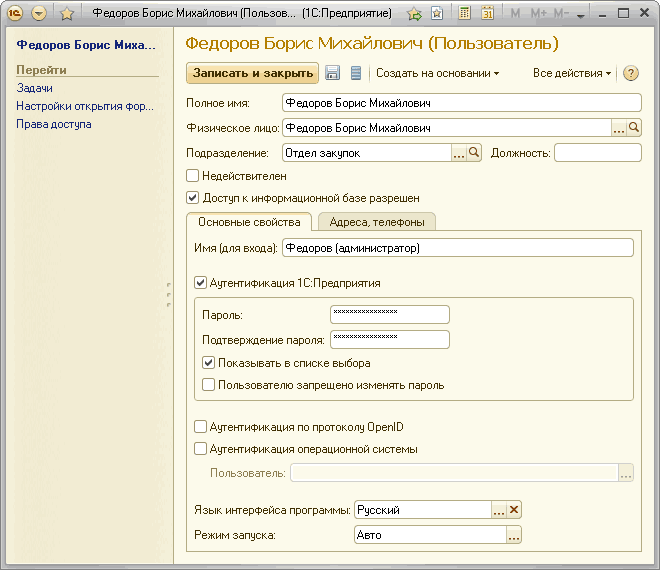Click the favorites star icon in title bar
This screenshot has height=570, width=660.
point(67,14)
